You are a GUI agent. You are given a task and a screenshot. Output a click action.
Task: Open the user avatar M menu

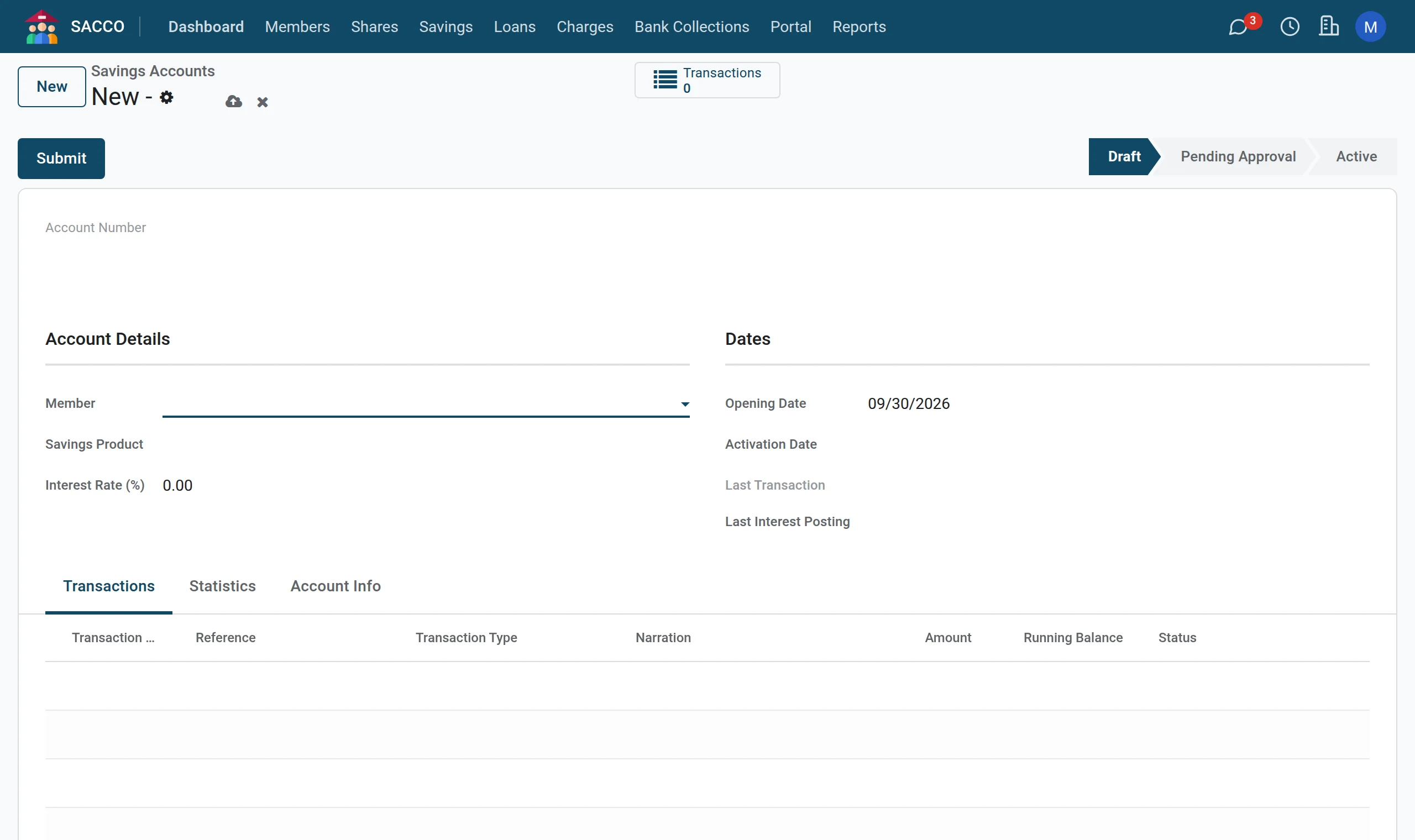(1370, 27)
